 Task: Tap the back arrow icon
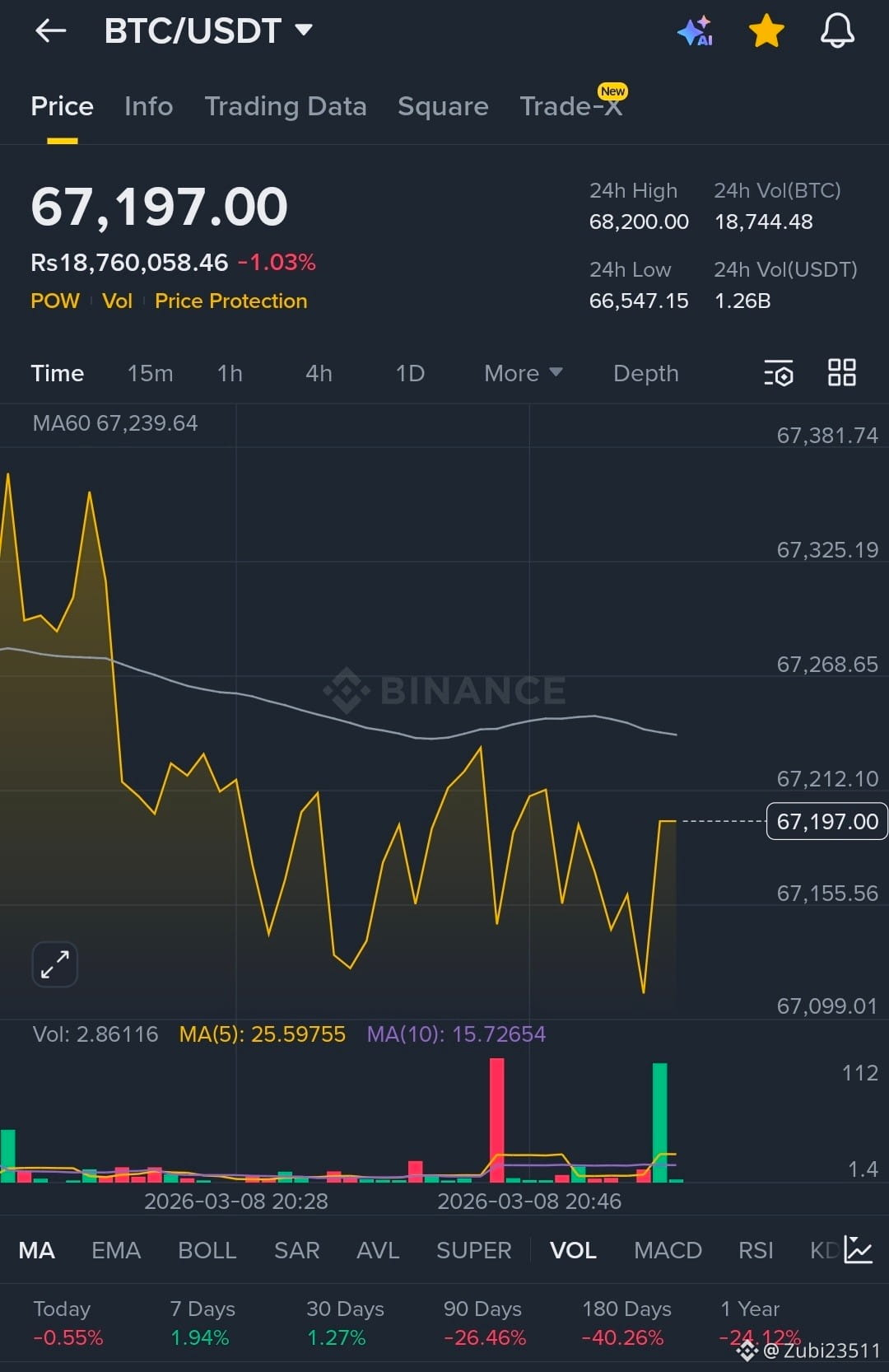point(50,31)
